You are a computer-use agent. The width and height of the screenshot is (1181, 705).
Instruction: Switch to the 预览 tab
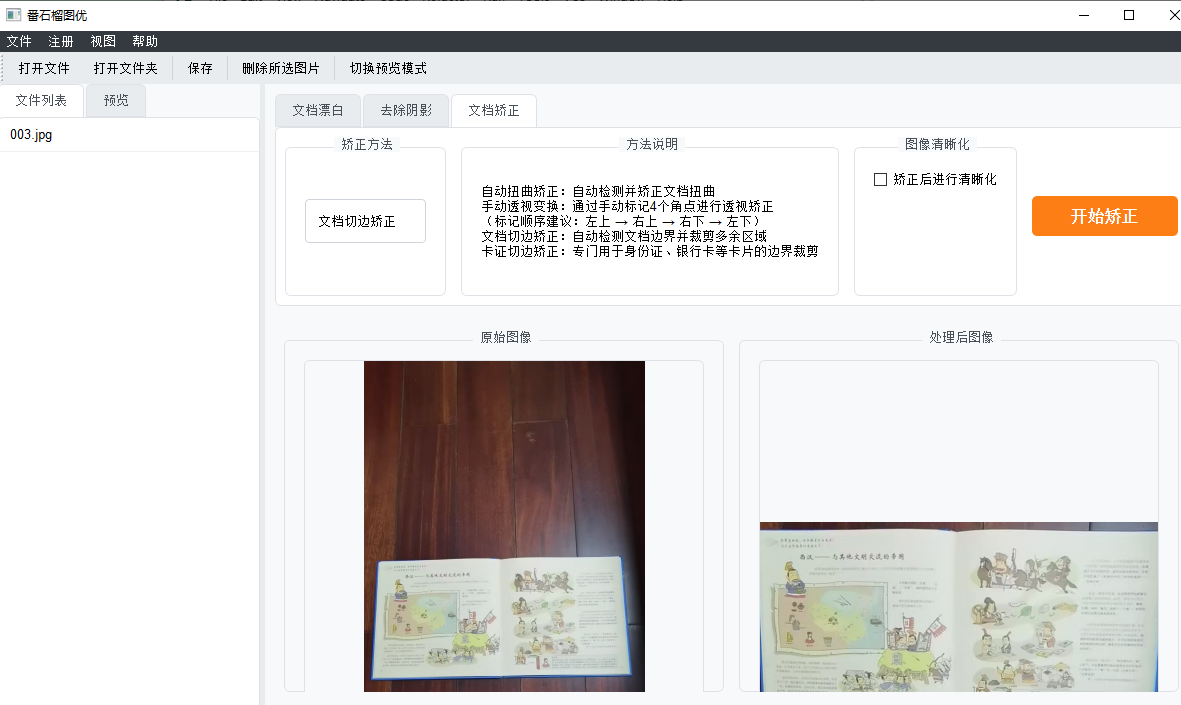point(115,100)
